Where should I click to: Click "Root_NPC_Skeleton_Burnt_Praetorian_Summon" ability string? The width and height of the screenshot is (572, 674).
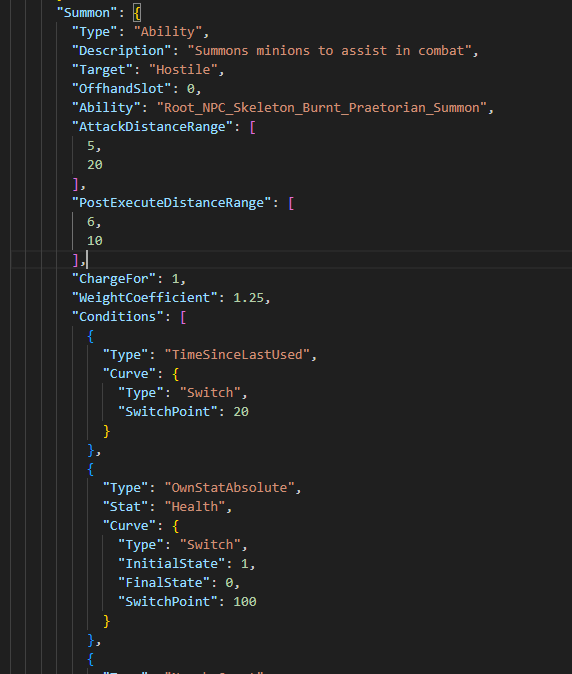322,107
